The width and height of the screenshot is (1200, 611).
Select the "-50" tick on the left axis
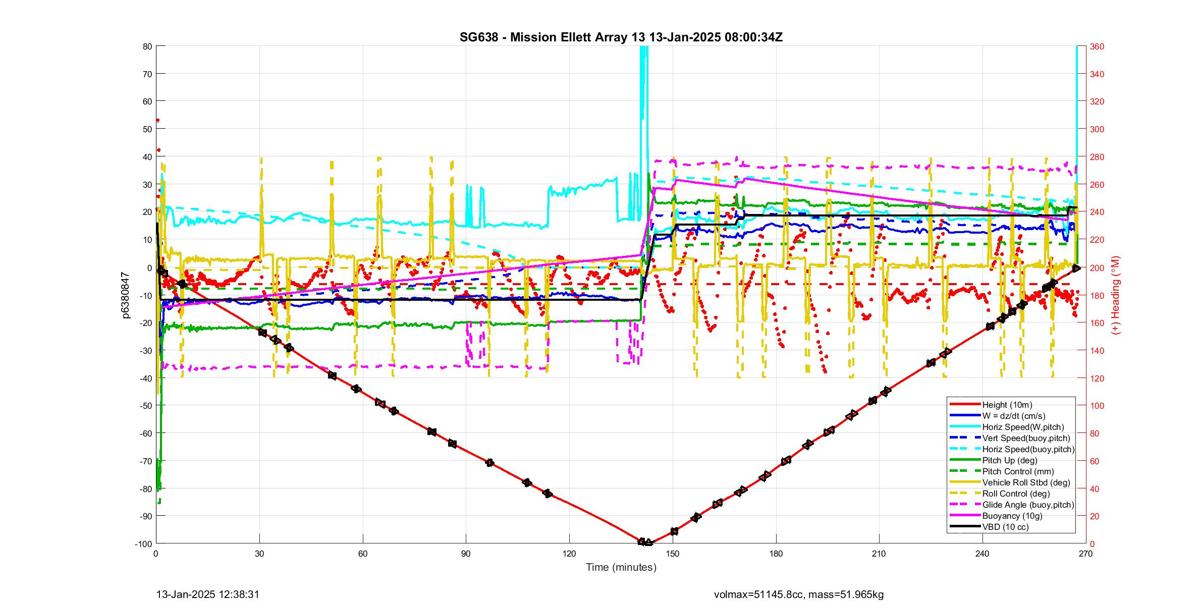pos(144,405)
